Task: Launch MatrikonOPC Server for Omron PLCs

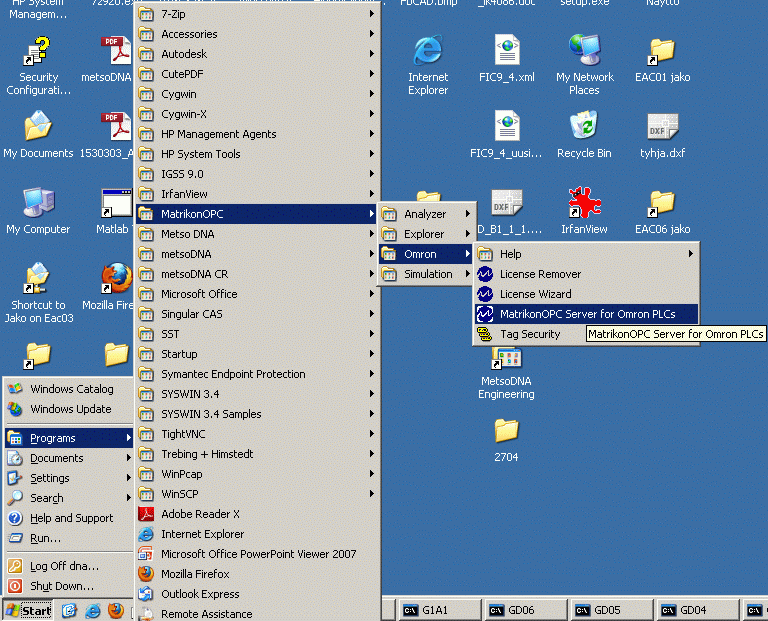Action: [x=586, y=314]
